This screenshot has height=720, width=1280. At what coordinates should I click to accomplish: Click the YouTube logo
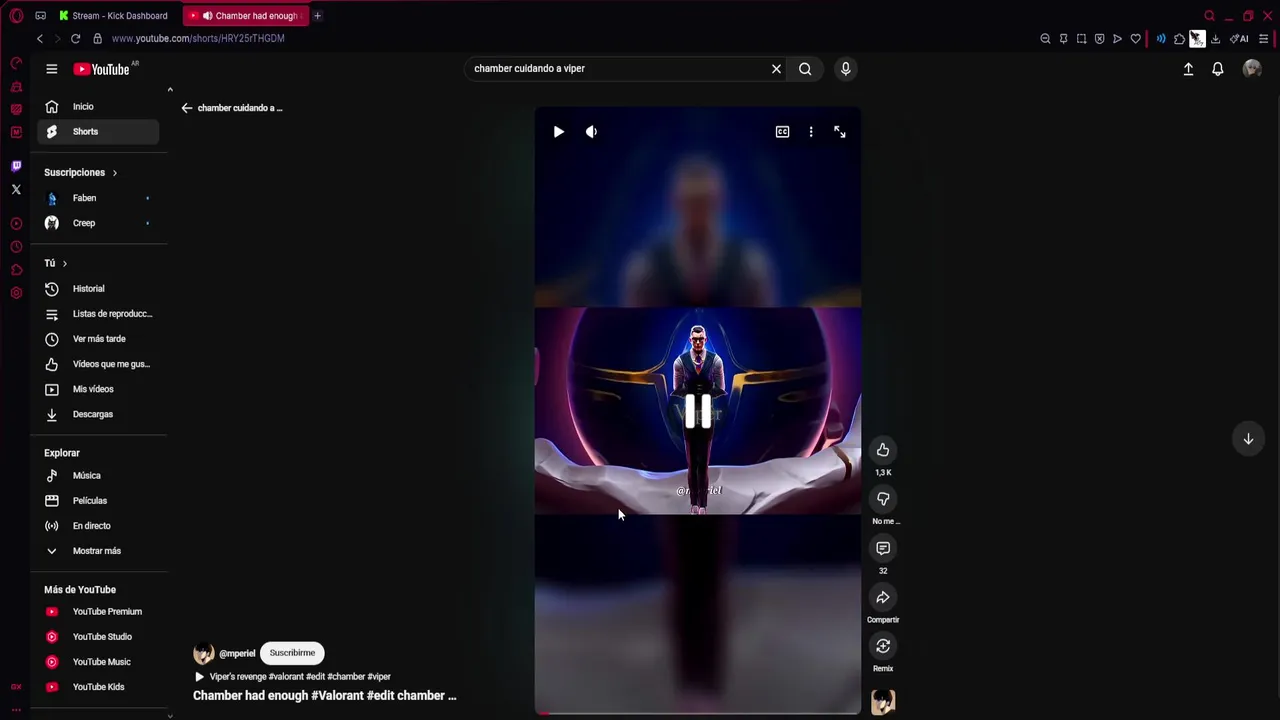101,69
